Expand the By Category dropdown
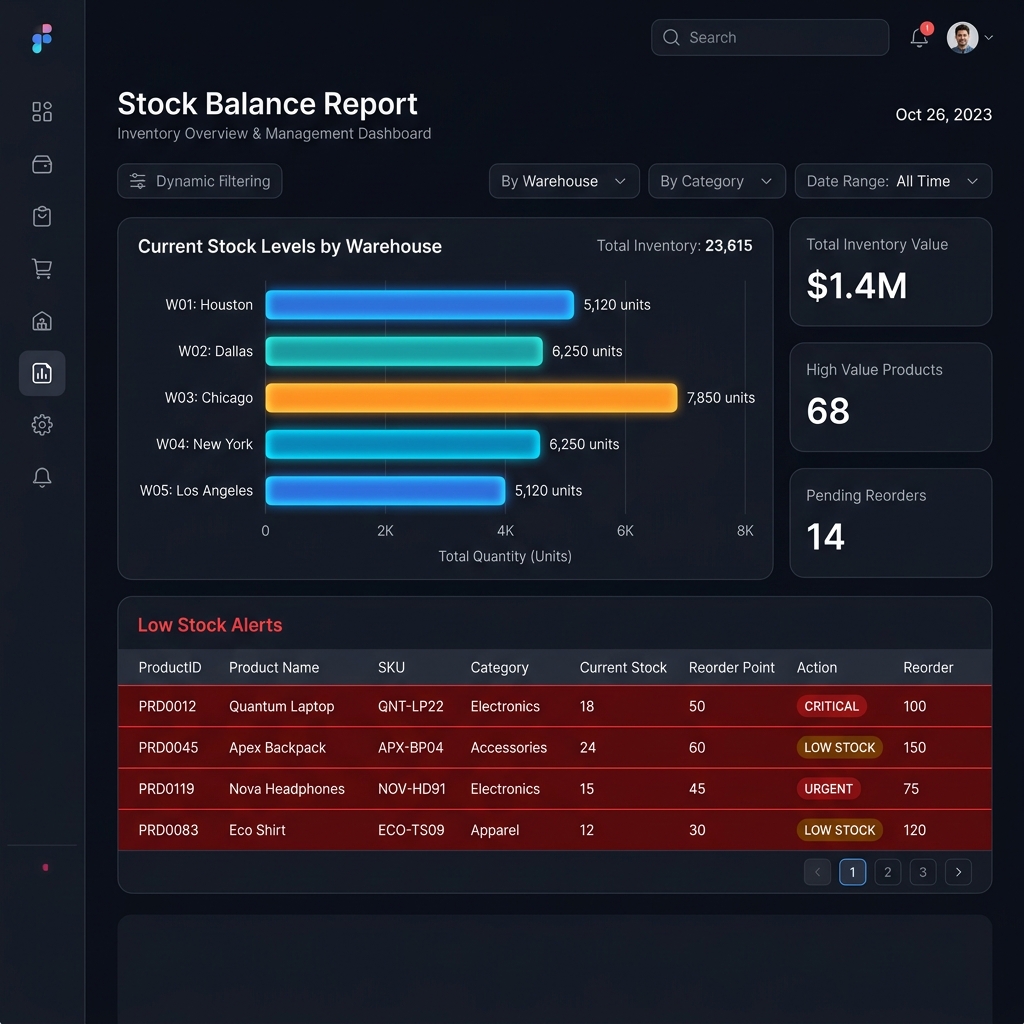1024x1024 pixels. [x=716, y=181]
